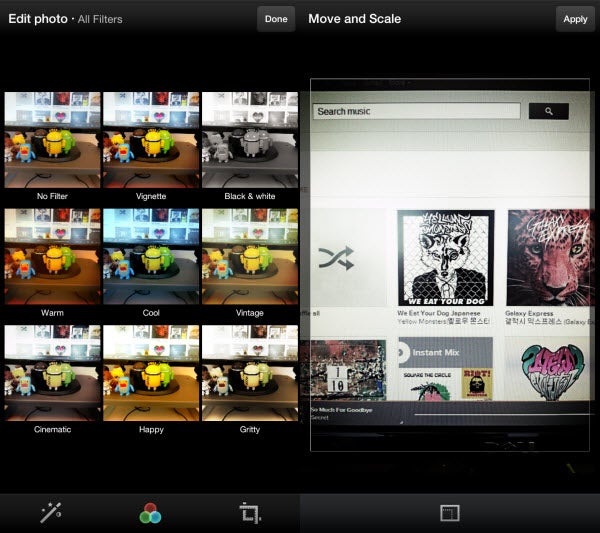Click the heart graffiti album cover

click(x=552, y=372)
